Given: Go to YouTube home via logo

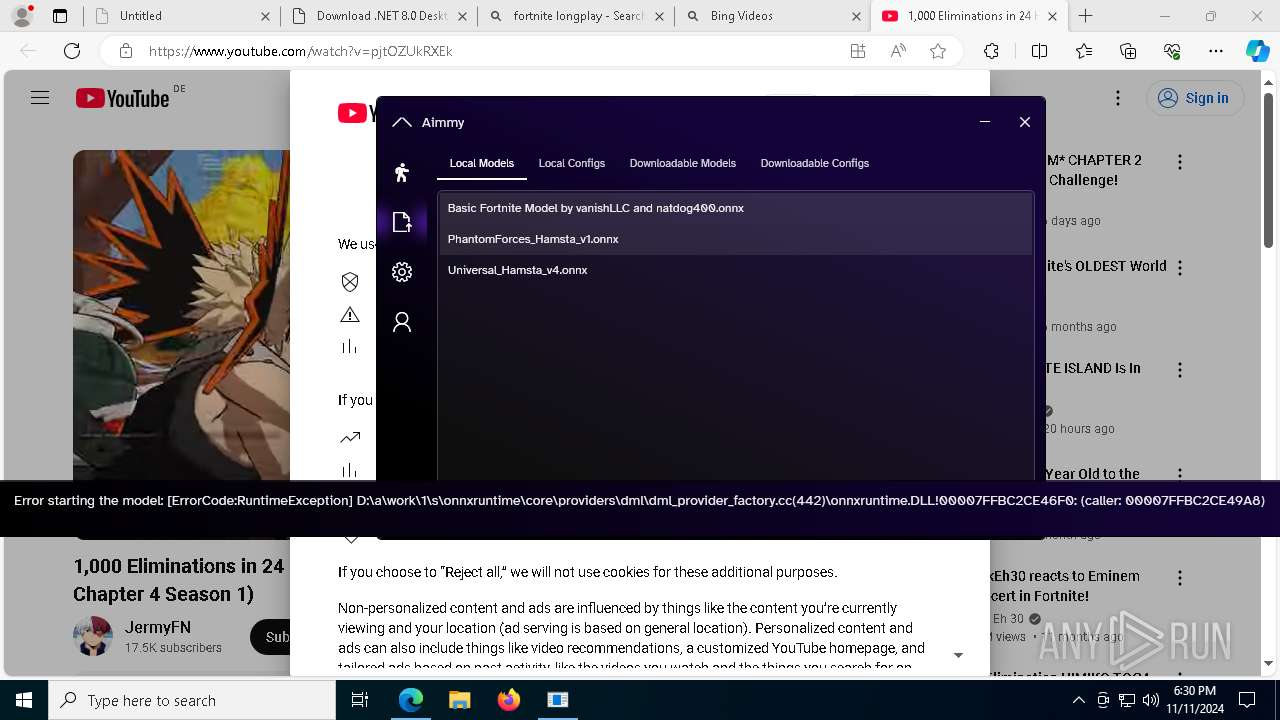Looking at the screenshot, I should click(123, 98).
